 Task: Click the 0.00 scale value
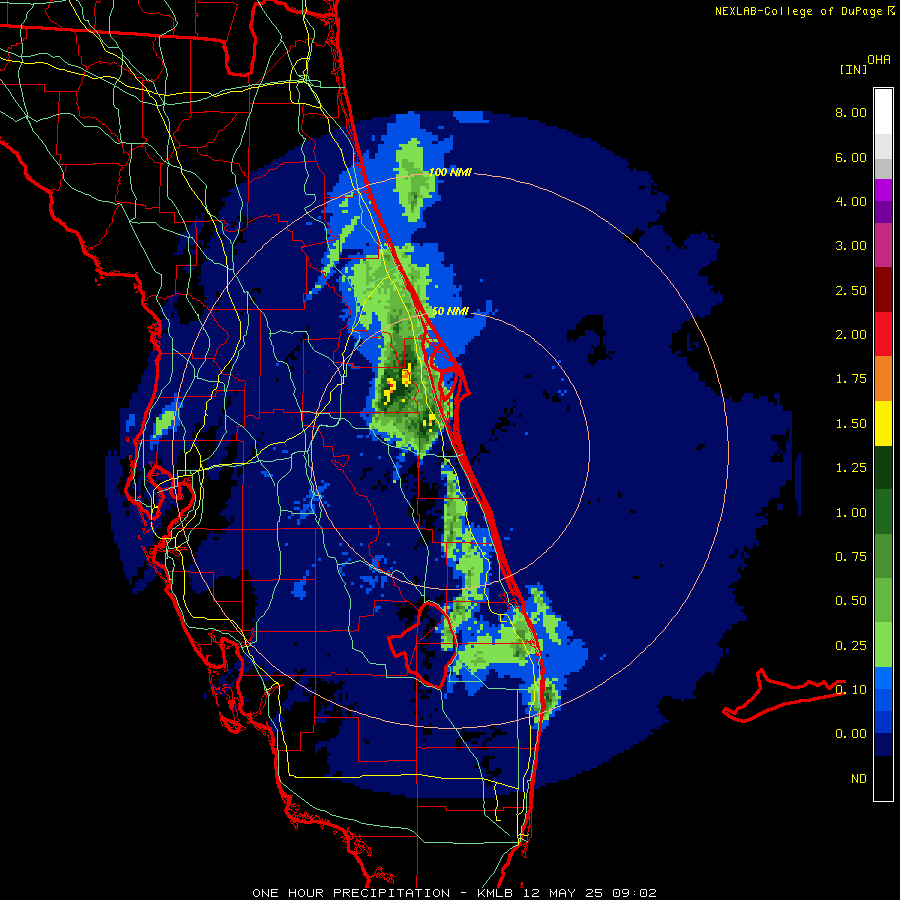851,734
